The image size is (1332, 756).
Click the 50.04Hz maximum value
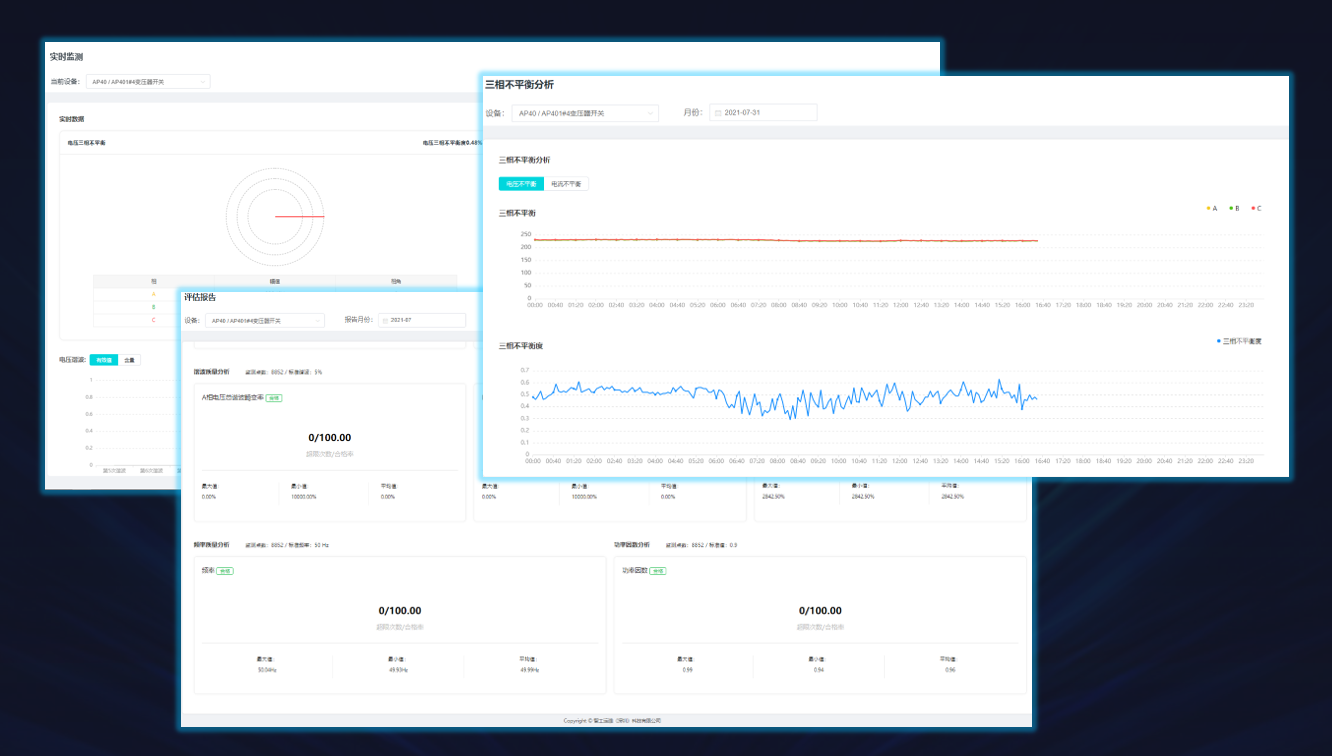click(265, 670)
